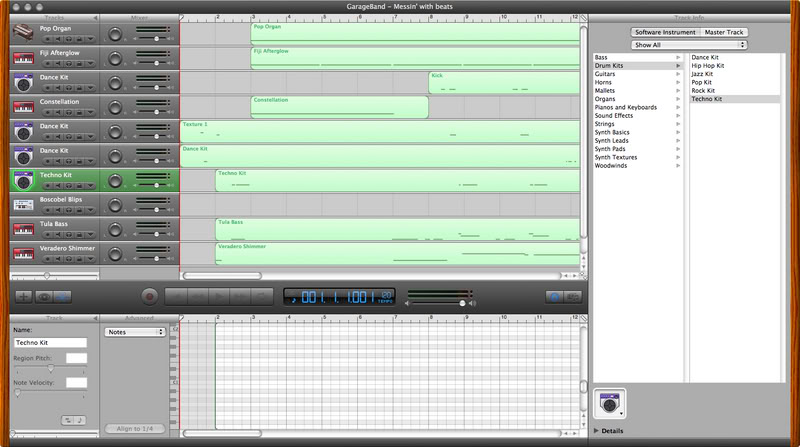Collapse the editor Track header arrow

(x=95, y=318)
